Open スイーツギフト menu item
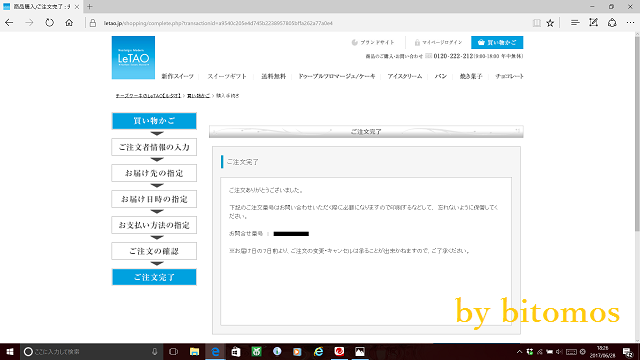The width and height of the screenshot is (640, 360). click(x=227, y=76)
